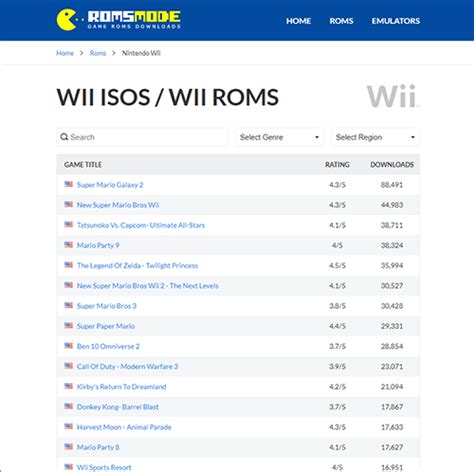Click the search magnifier icon
This screenshot has height=472, width=474.
[64, 137]
